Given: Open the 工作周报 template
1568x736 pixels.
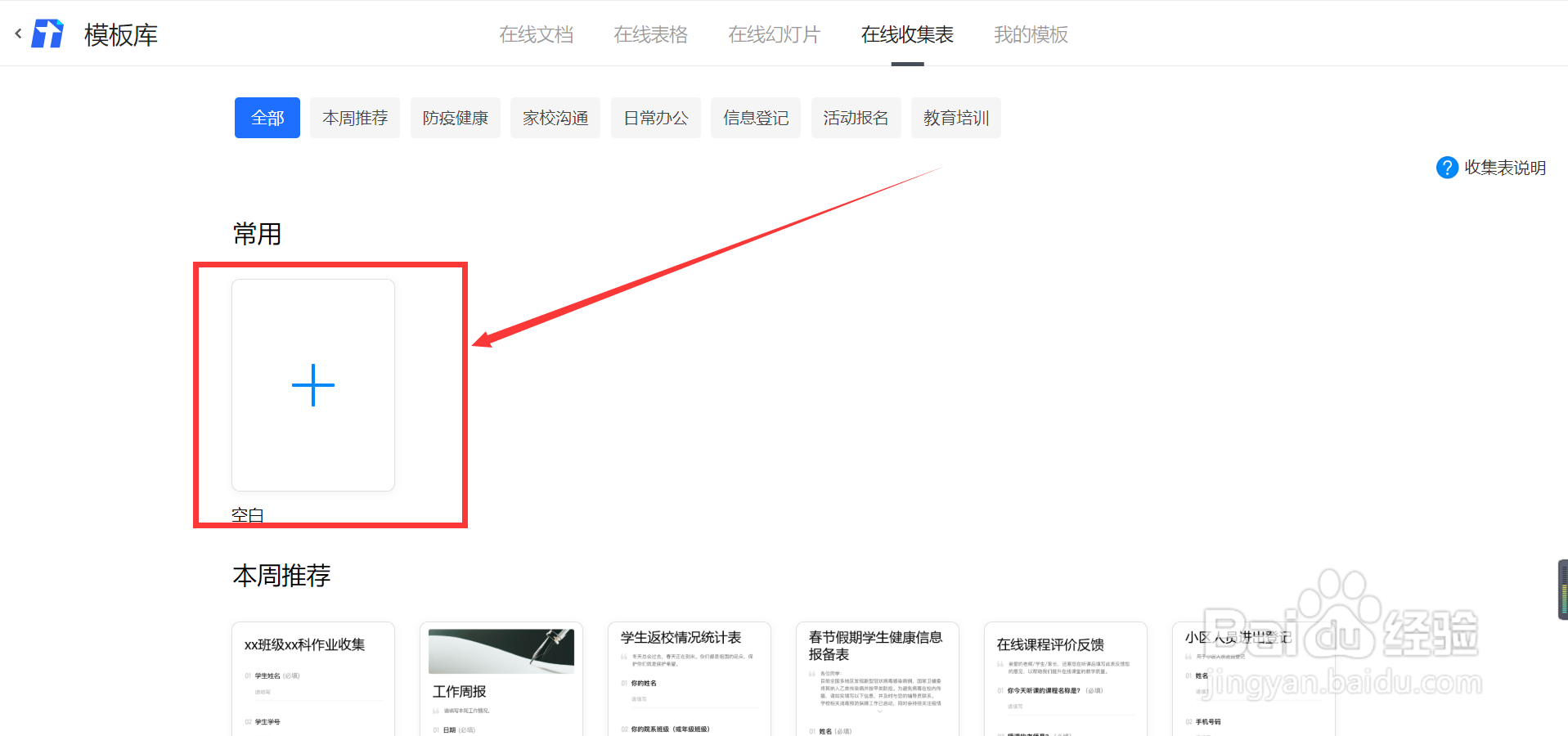Looking at the screenshot, I should 501,679.
